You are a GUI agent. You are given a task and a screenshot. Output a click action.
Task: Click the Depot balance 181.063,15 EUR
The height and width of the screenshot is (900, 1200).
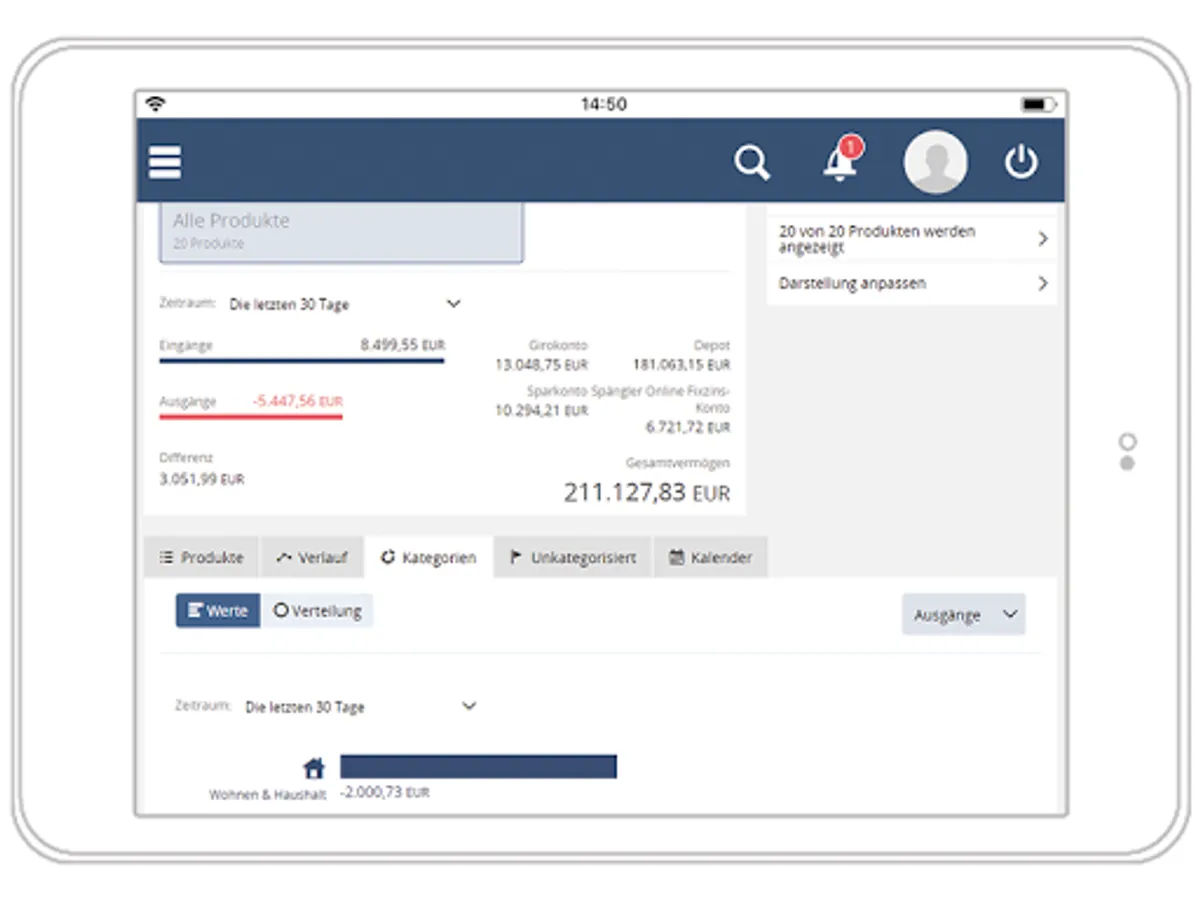681,365
